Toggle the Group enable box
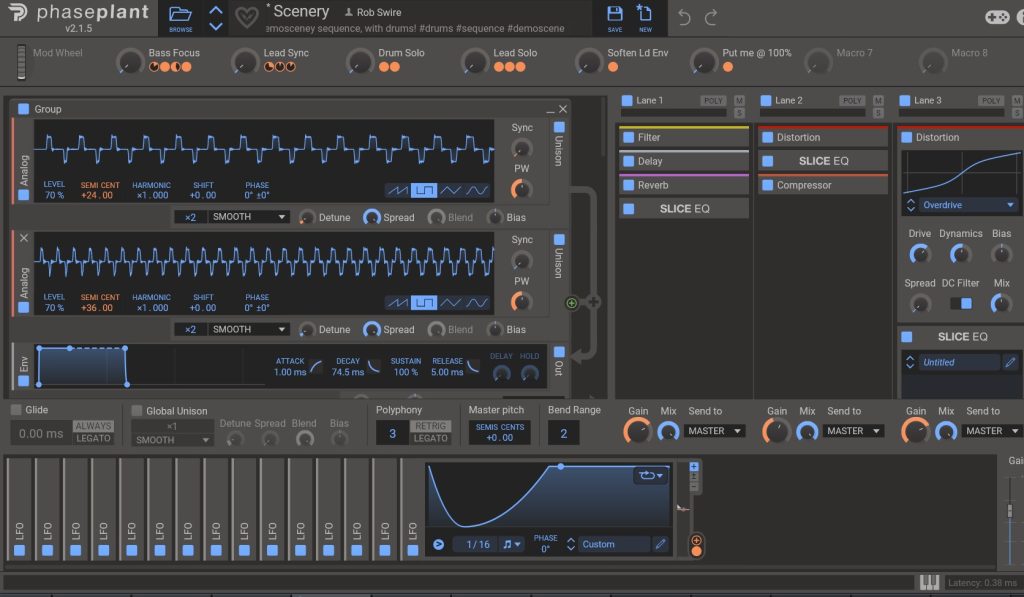 click(x=24, y=109)
